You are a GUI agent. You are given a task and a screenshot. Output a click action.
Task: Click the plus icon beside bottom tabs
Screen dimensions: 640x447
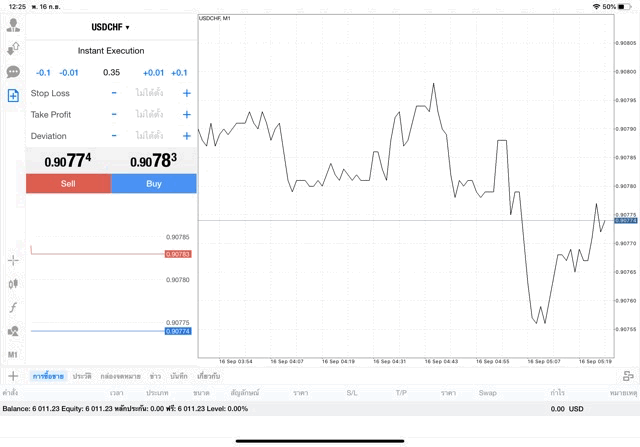13,376
